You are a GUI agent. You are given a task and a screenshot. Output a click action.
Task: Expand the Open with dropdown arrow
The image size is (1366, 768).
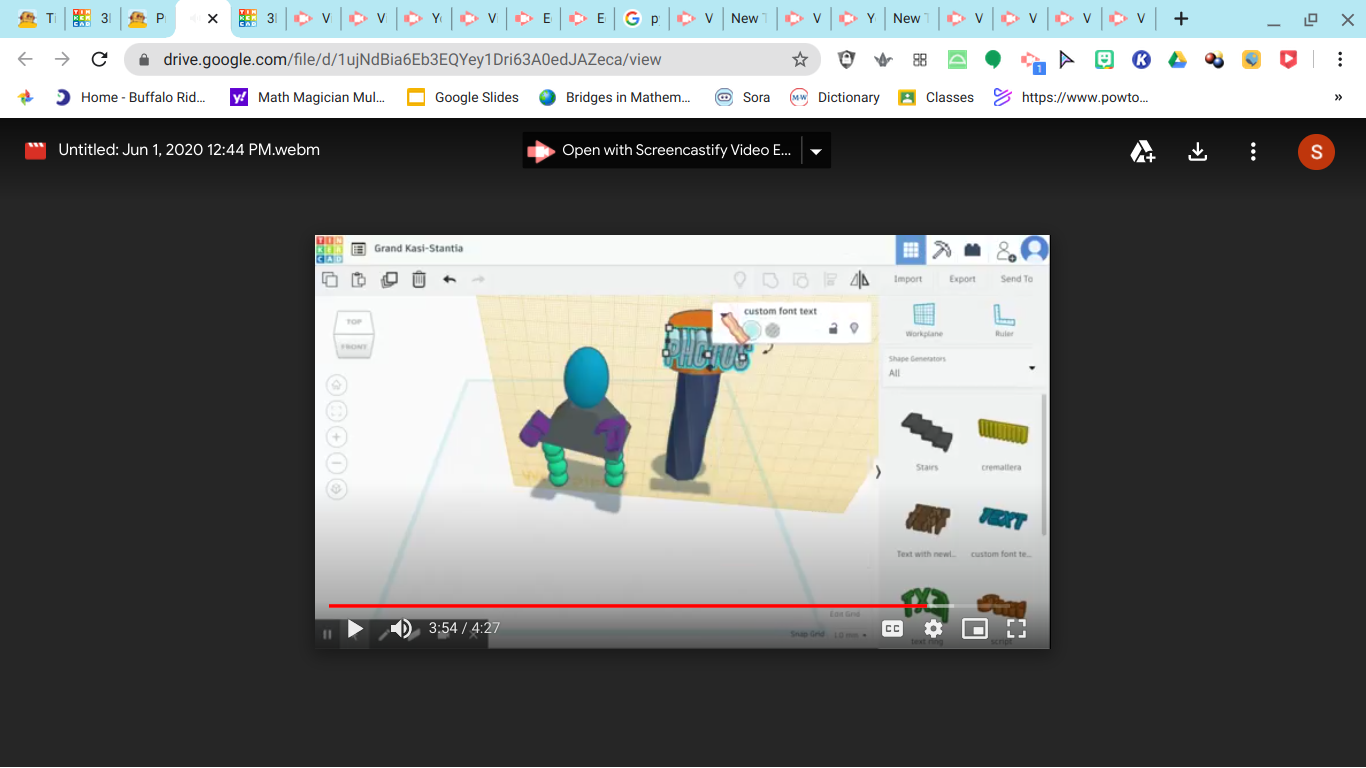pyautogui.click(x=816, y=151)
